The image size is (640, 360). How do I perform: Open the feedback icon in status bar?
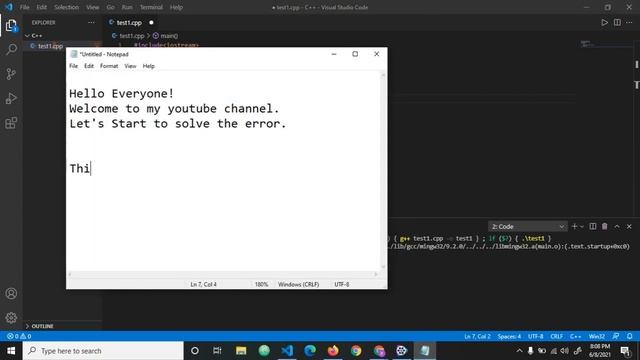(x=616, y=336)
